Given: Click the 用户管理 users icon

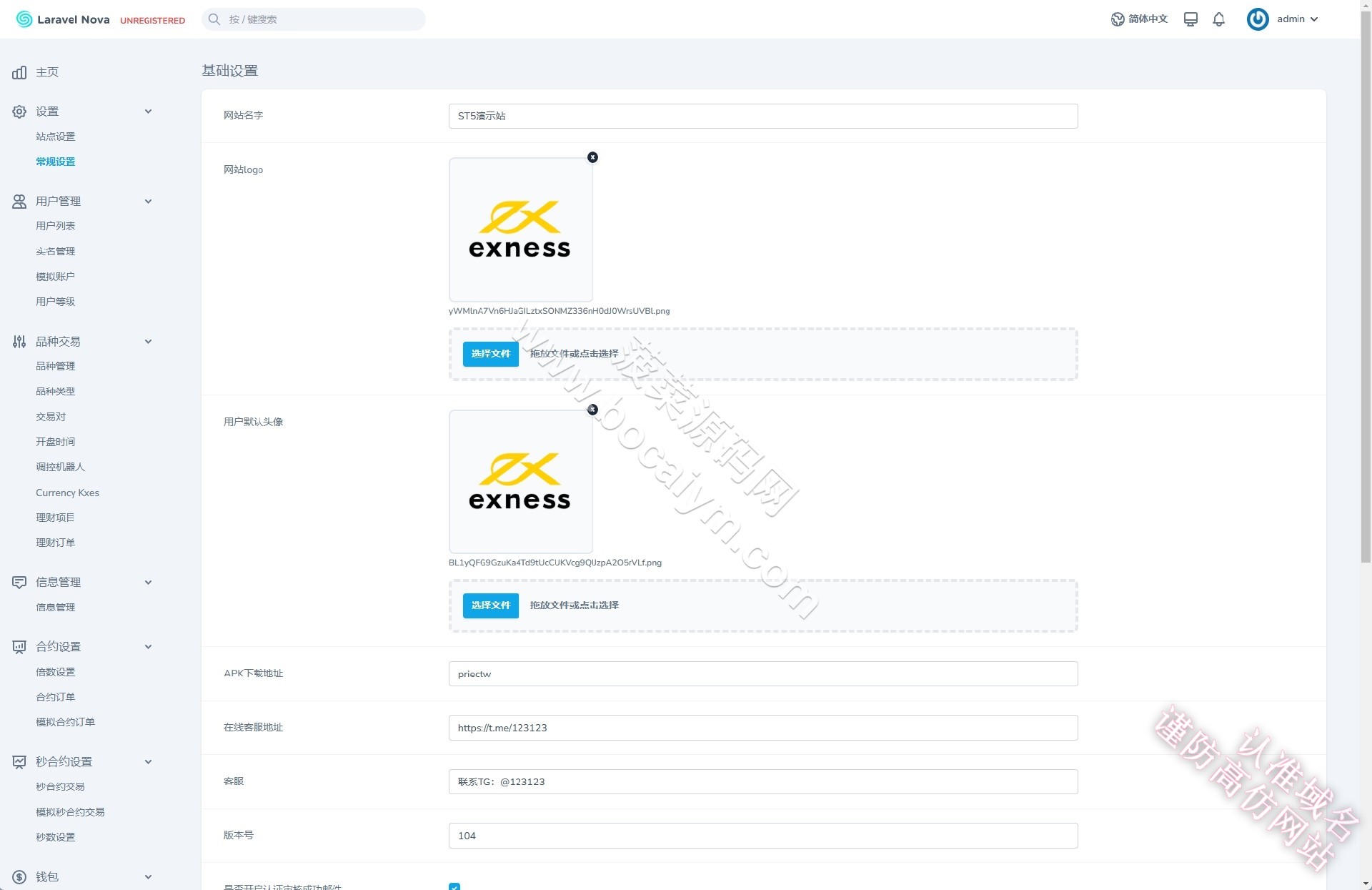Looking at the screenshot, I should (19, 202).
